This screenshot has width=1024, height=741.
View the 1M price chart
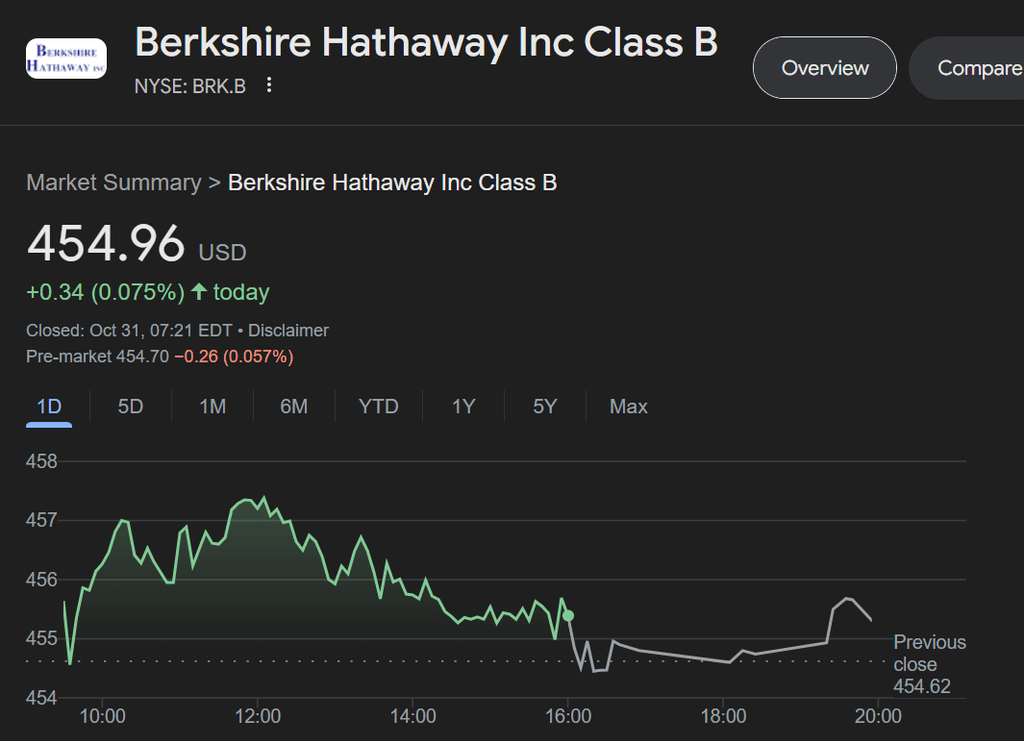pos(211,406)
